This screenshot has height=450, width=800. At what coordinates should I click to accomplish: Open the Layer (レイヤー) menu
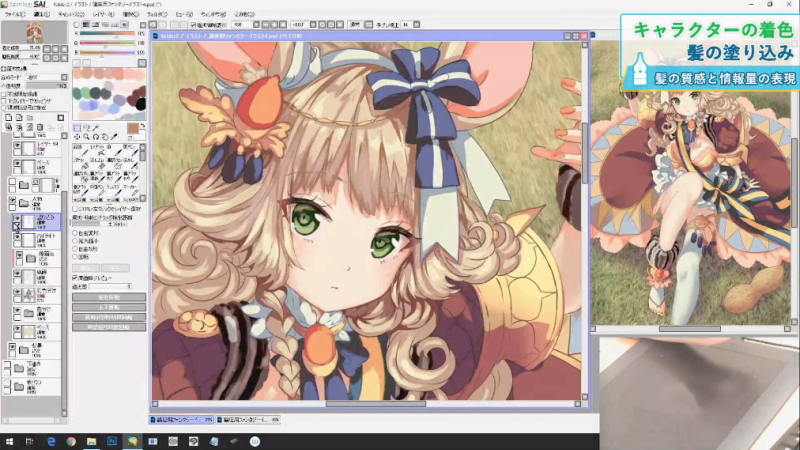pos(104,14)
